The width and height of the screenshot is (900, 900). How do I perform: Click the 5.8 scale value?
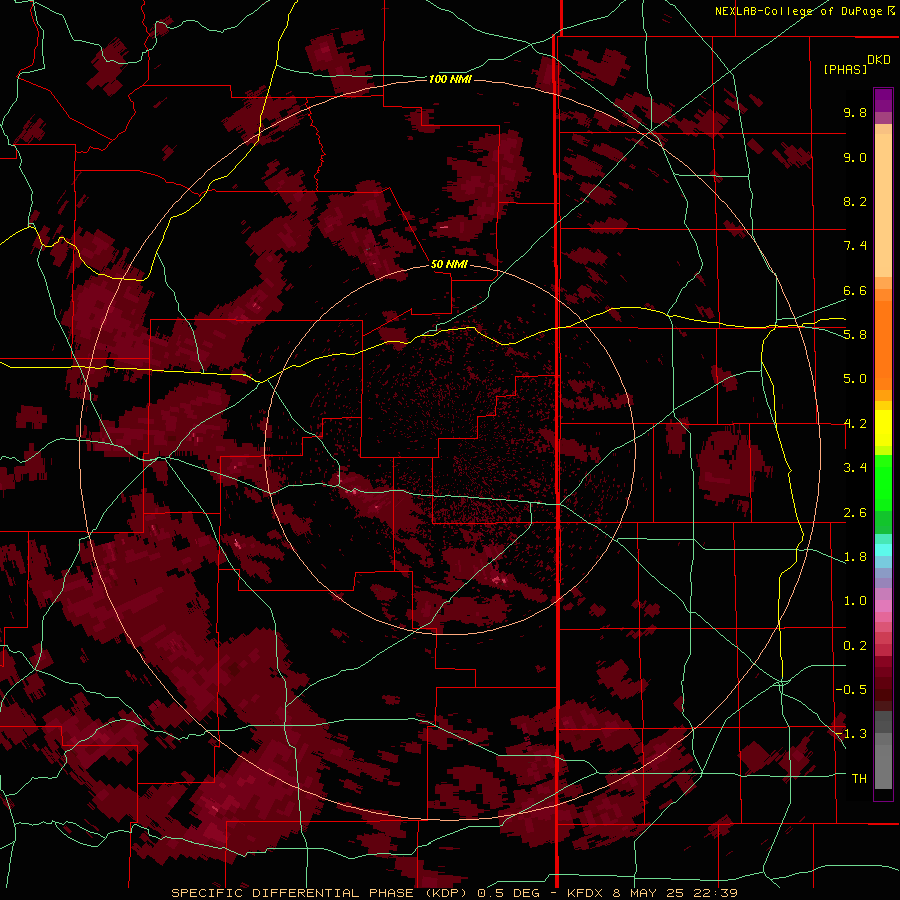(x=855, y=335)
